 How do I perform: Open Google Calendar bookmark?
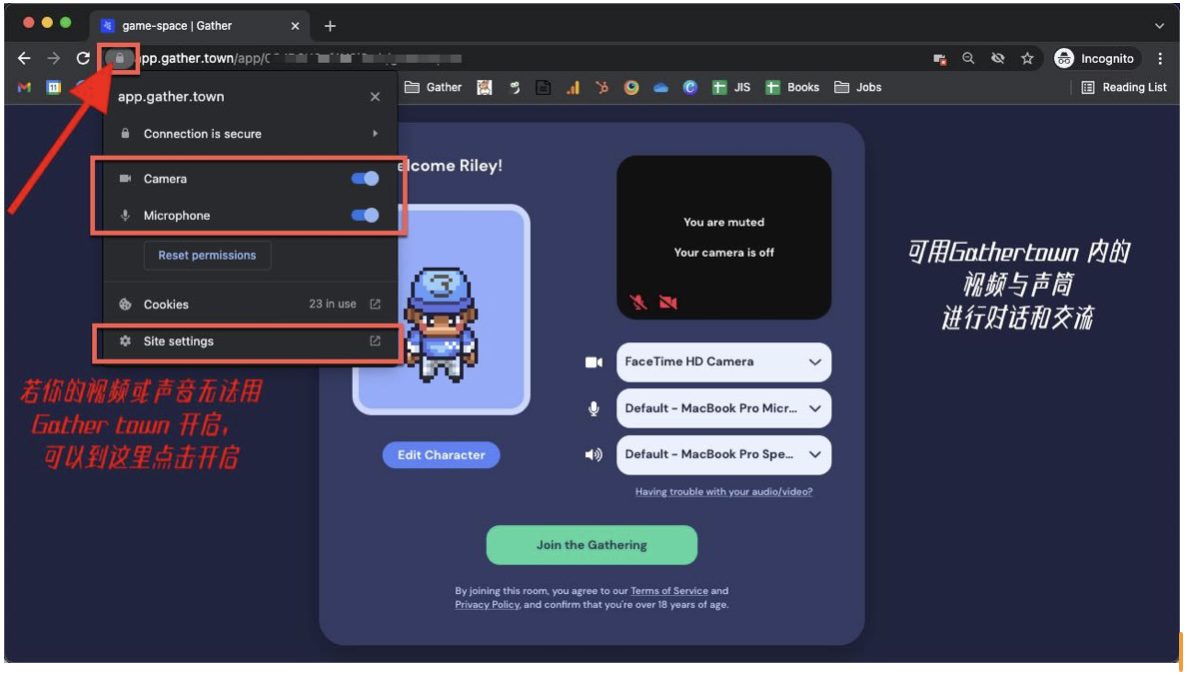[53, 88]
